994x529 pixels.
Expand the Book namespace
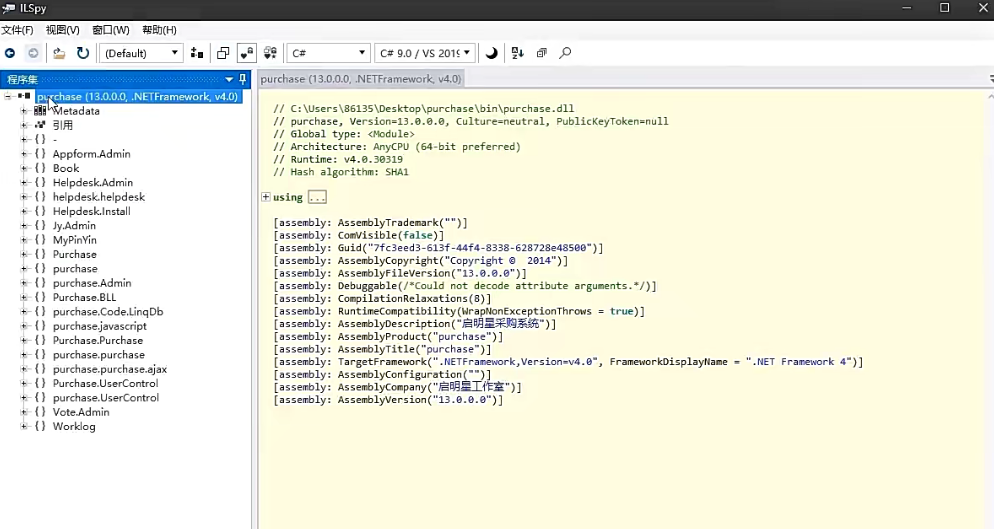(23, 168)
